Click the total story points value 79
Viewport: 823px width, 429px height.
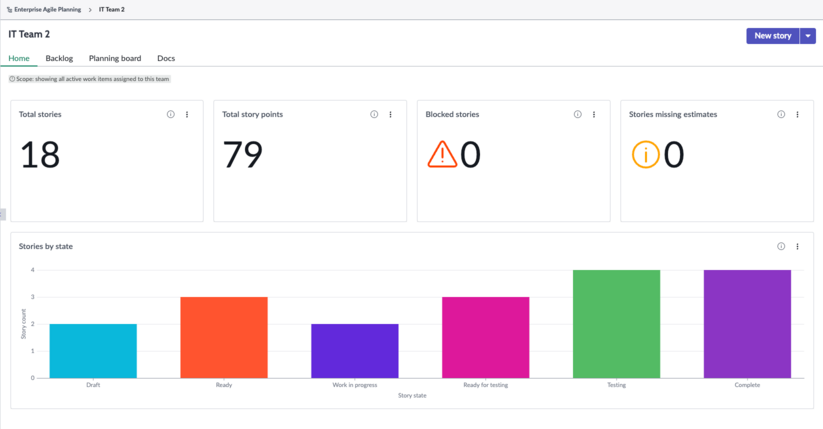click(x=242, y=155)
